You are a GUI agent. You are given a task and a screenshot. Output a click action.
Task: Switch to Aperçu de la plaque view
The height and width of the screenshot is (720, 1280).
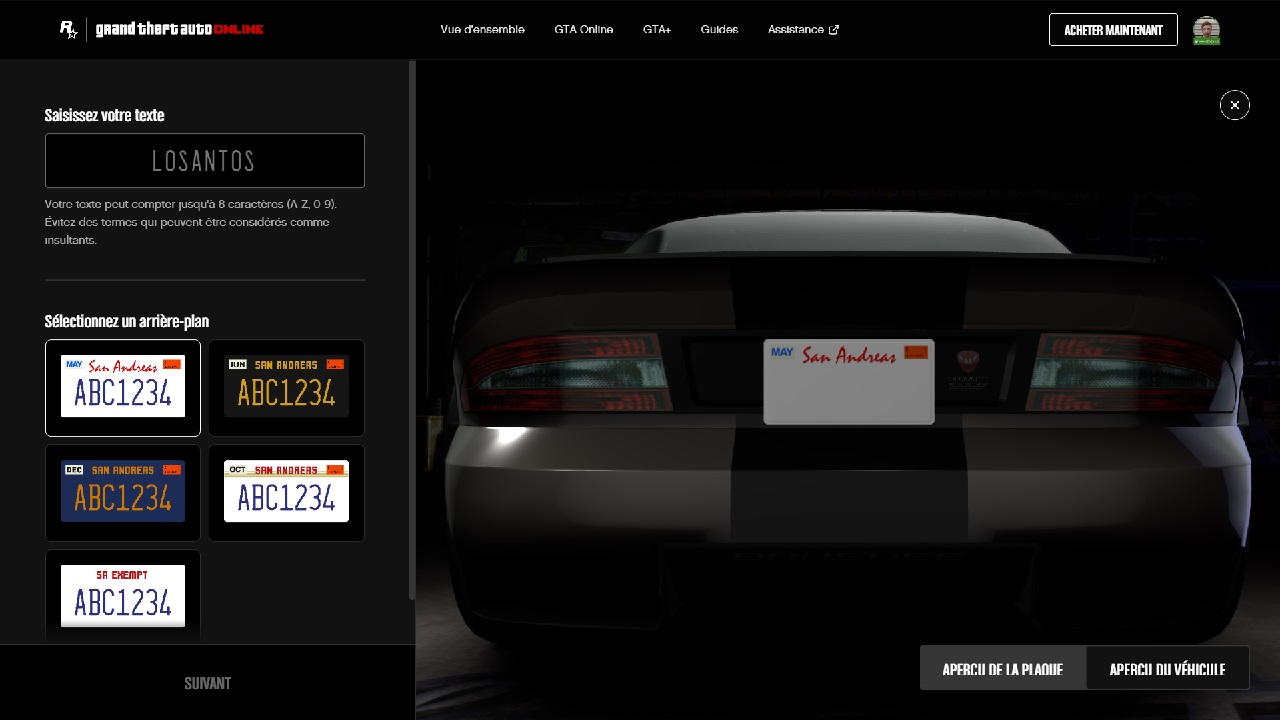(1002, 669)
